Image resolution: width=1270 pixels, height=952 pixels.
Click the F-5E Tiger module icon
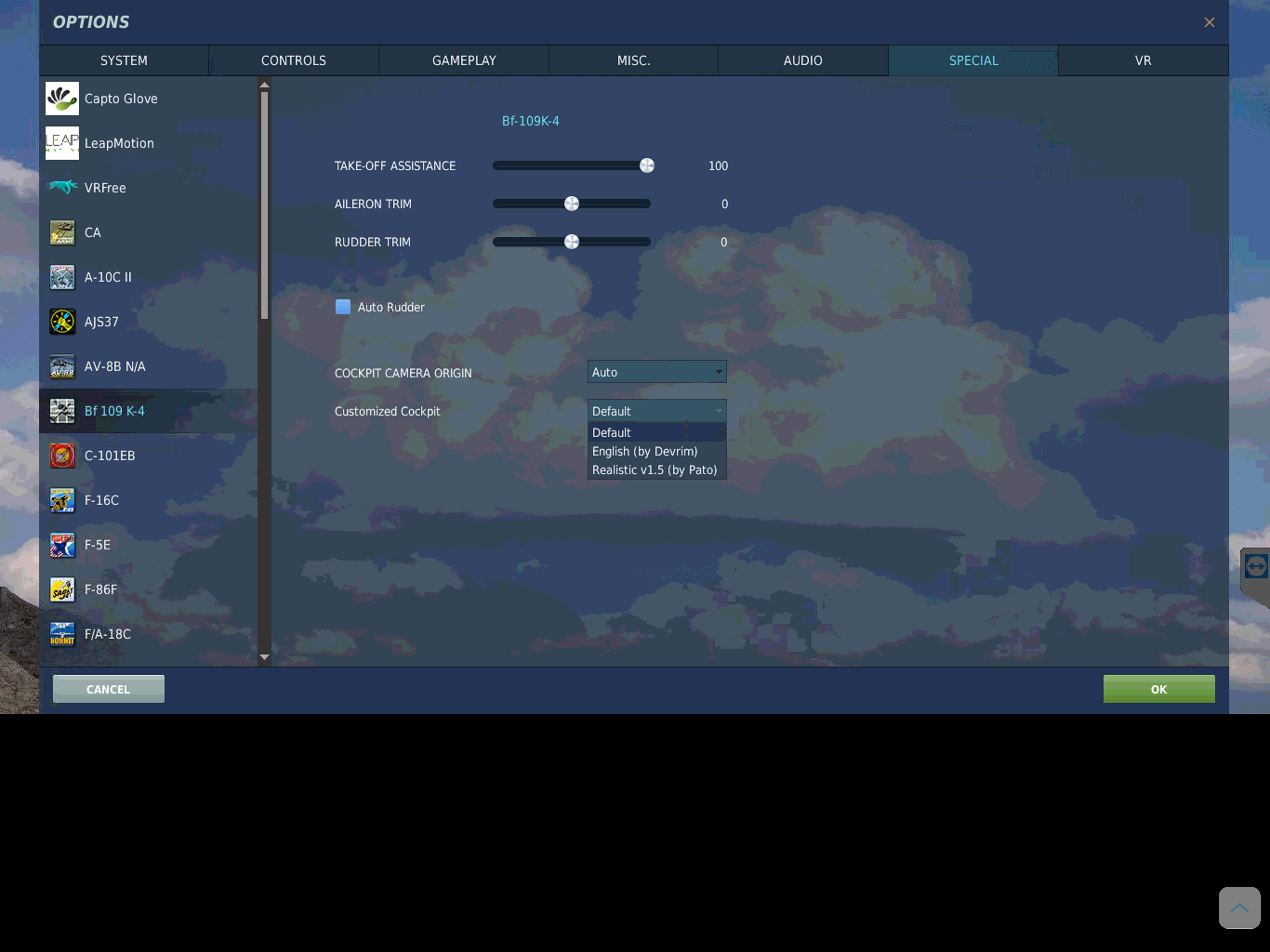pyautogui.click(x=62, y=545)
